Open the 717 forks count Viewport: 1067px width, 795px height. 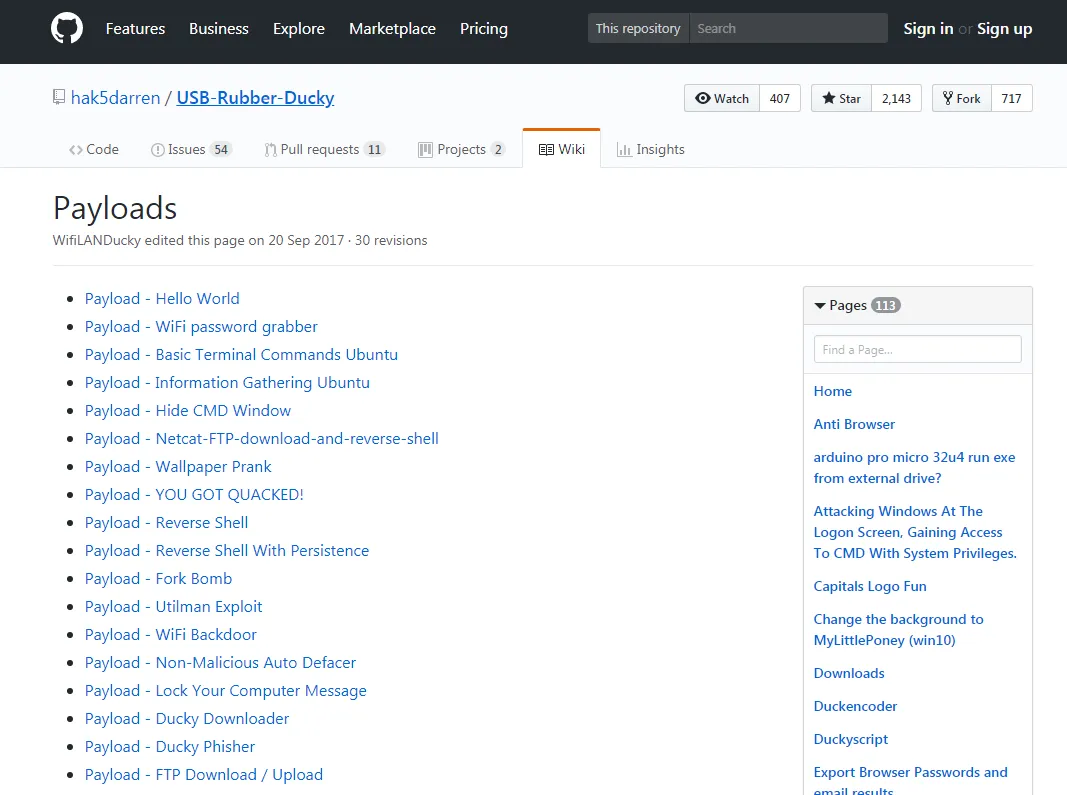point(1011,98)
